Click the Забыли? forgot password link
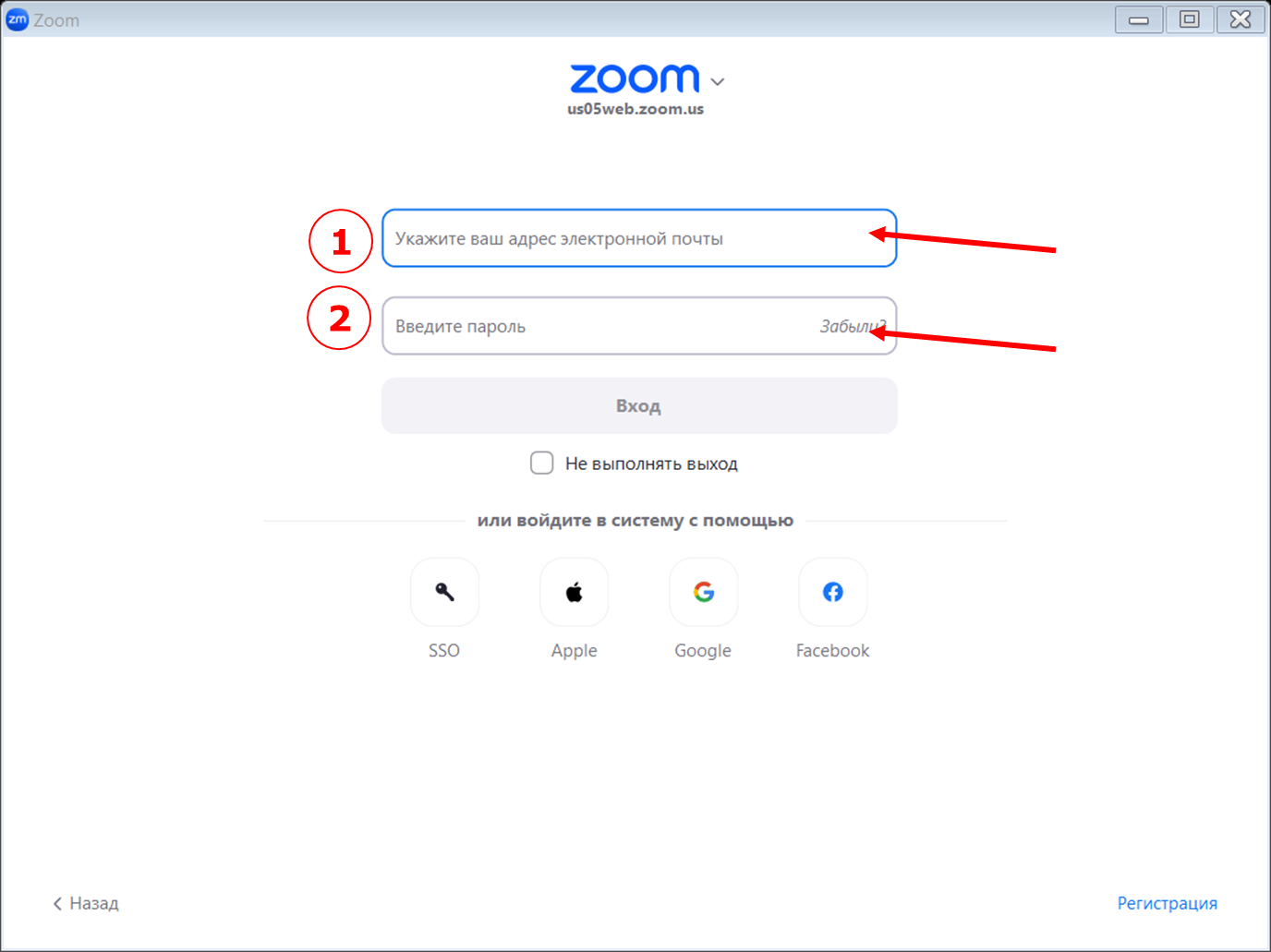This screenshot has height=952, width=1271. coord(853,326)
